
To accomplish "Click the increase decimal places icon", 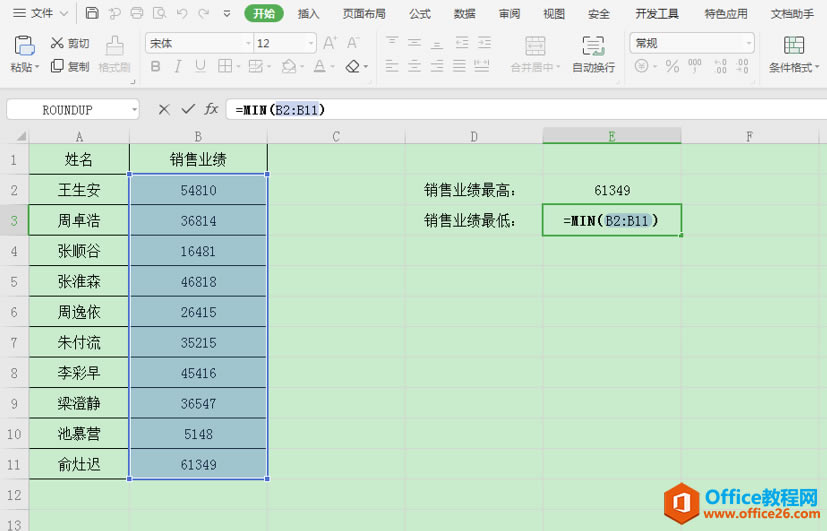I will point(720,66).
